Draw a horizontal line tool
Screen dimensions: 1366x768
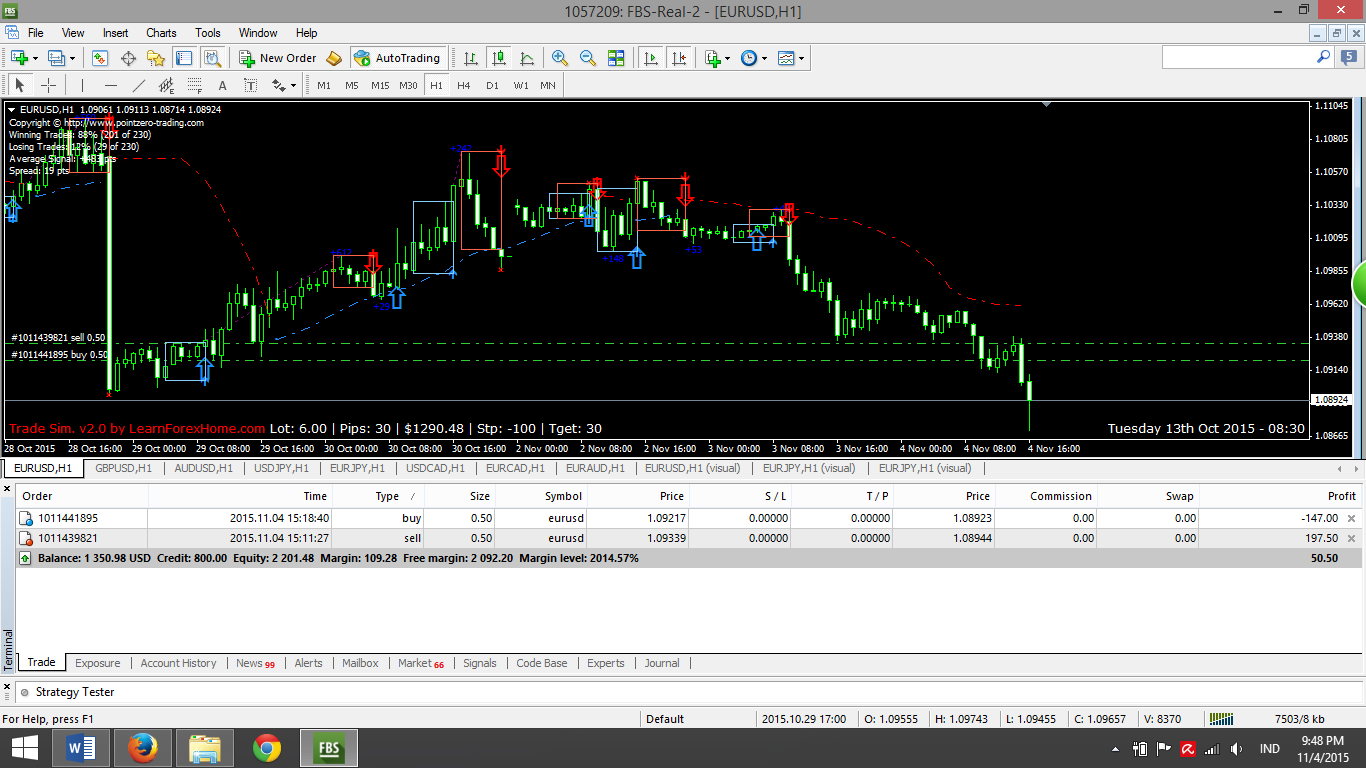[111, 85]
